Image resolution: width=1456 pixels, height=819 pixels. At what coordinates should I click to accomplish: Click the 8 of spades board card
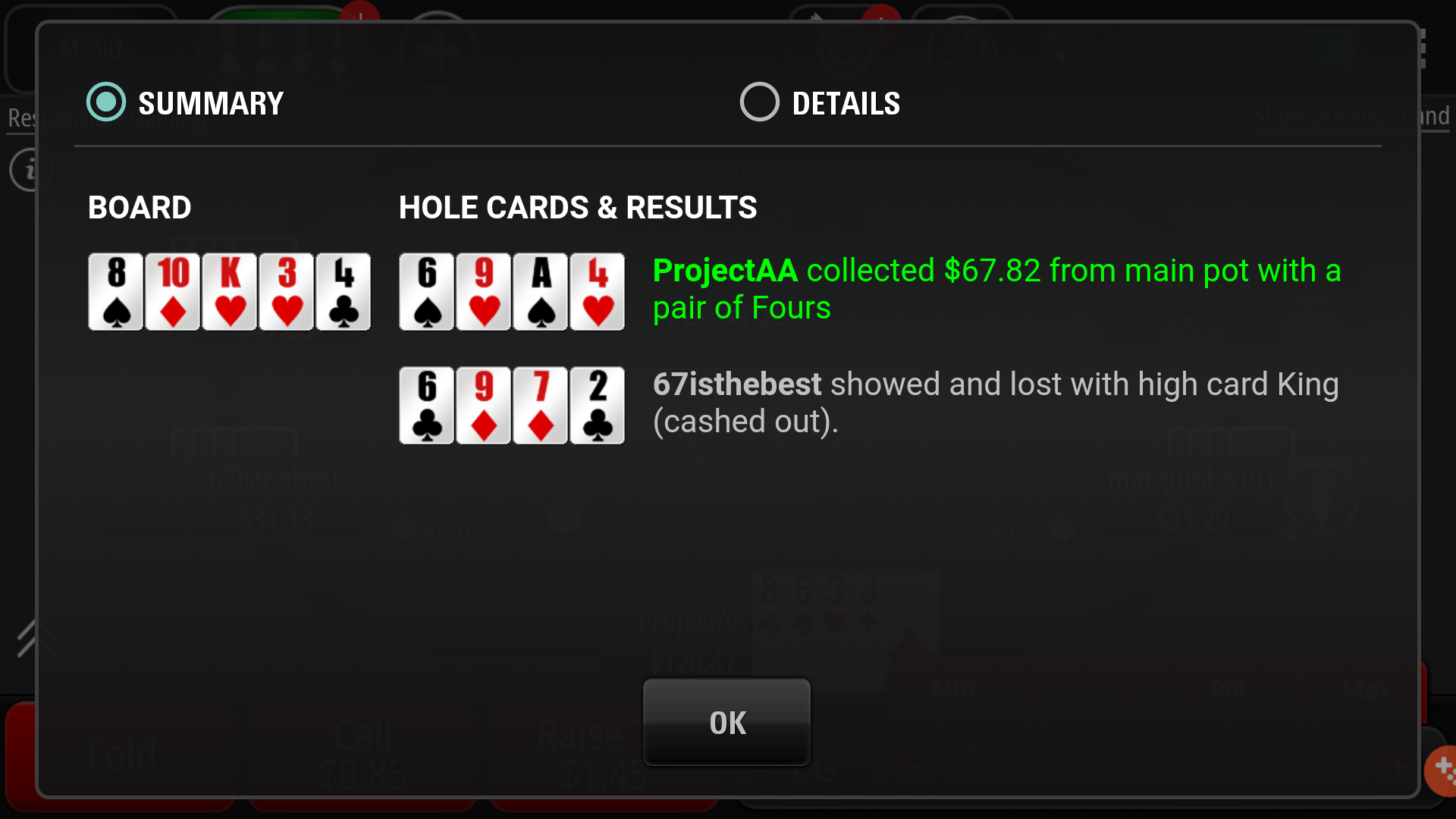115,292
